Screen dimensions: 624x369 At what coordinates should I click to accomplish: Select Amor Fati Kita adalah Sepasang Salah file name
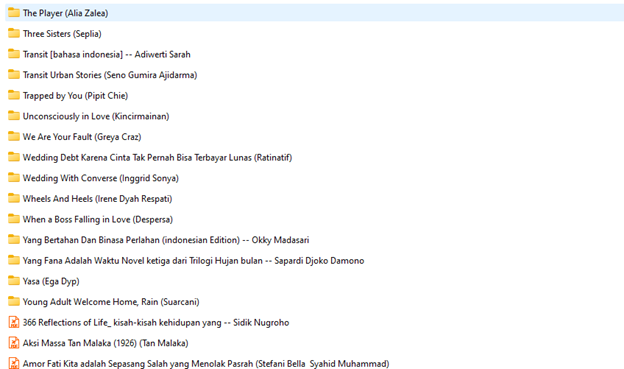tap(206, 364)
